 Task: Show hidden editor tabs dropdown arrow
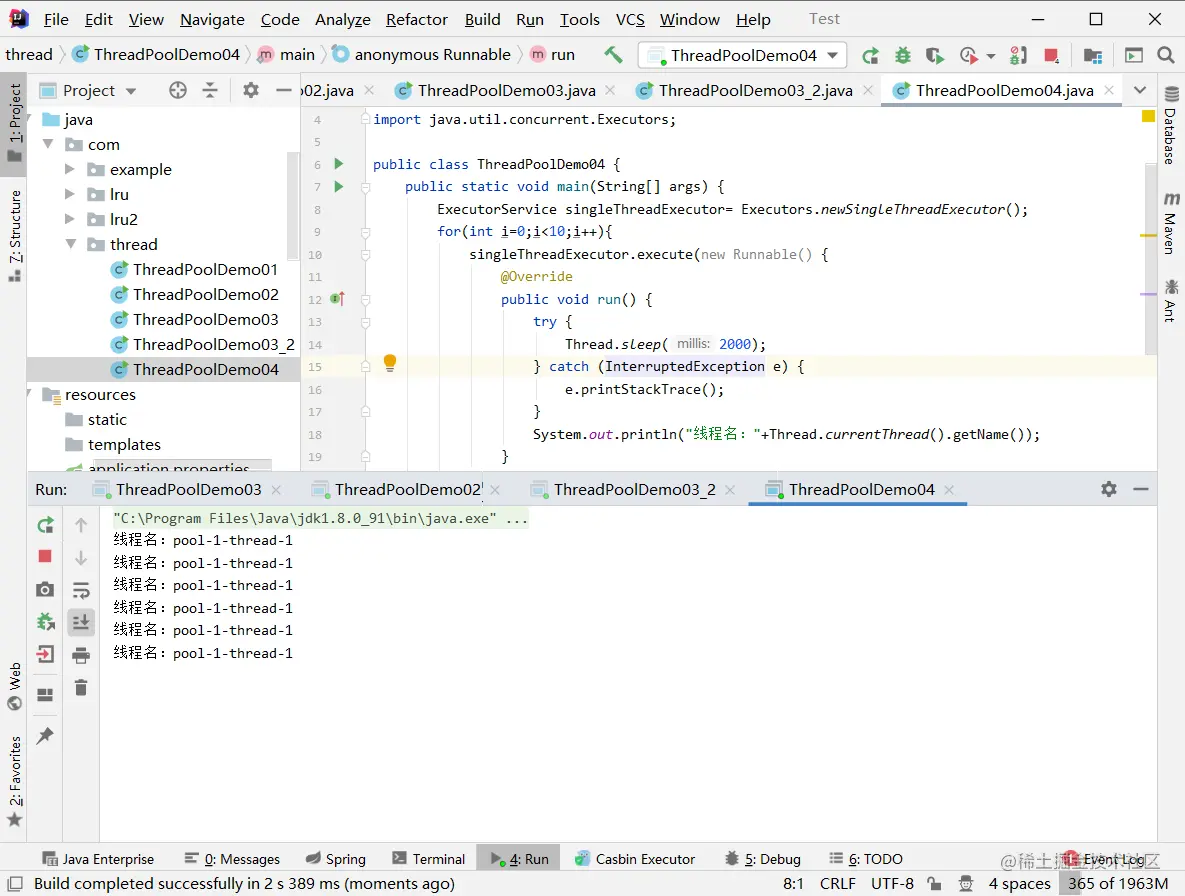[1140, 90]
